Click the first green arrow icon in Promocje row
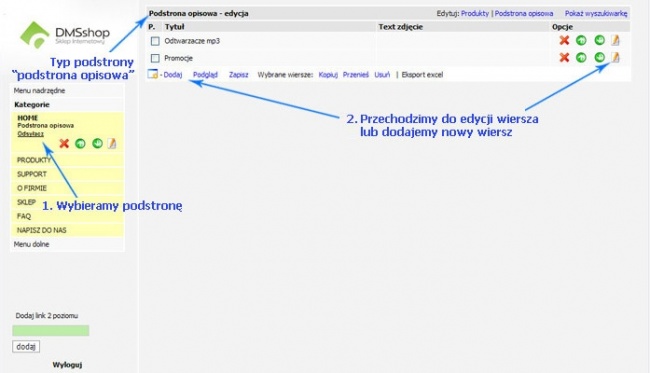 [x=581, y=57]
